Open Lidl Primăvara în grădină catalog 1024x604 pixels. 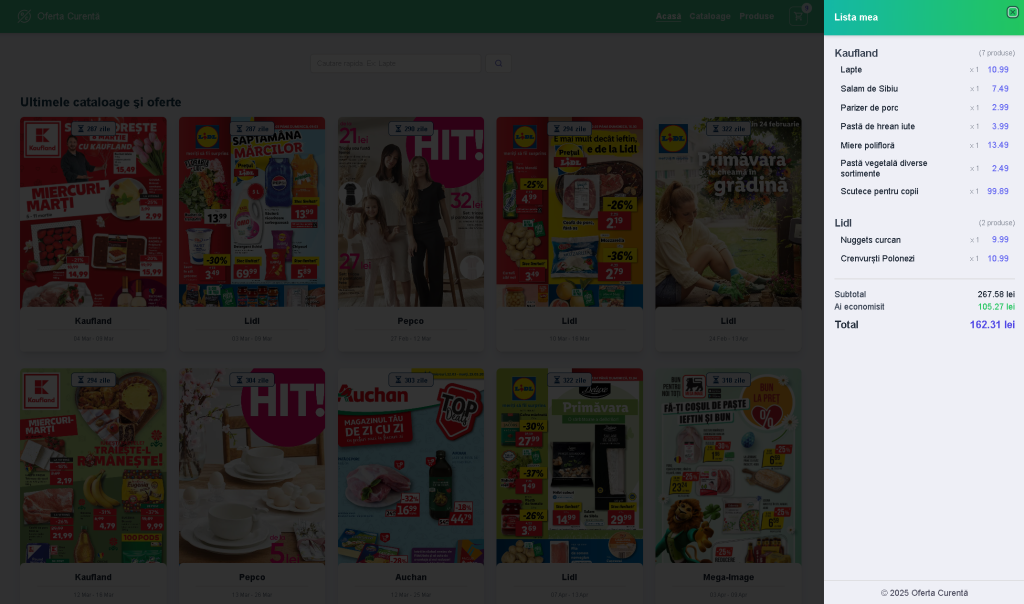tap(728, 212)
